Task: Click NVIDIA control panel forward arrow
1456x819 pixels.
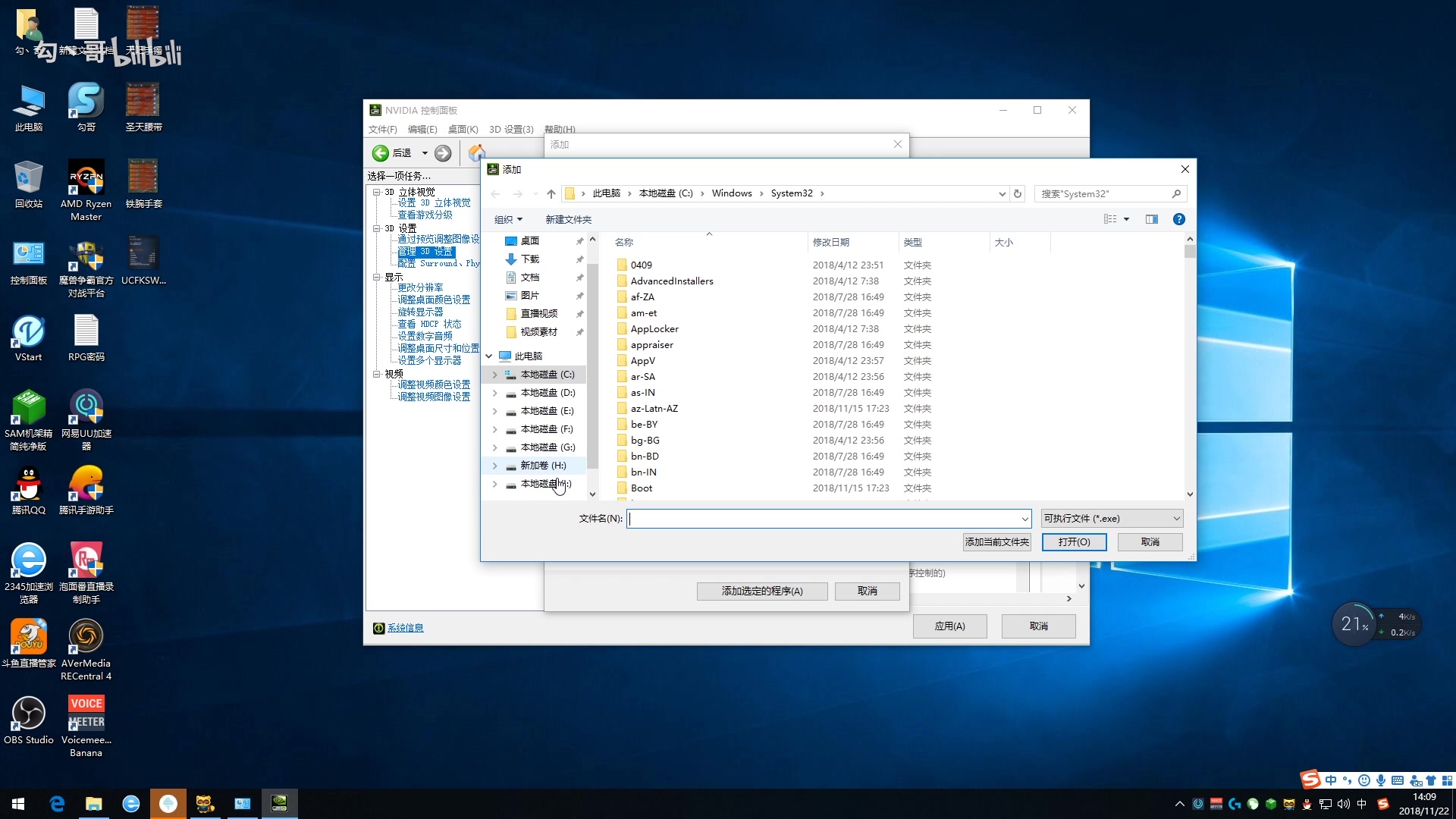Action: (443, 153)
